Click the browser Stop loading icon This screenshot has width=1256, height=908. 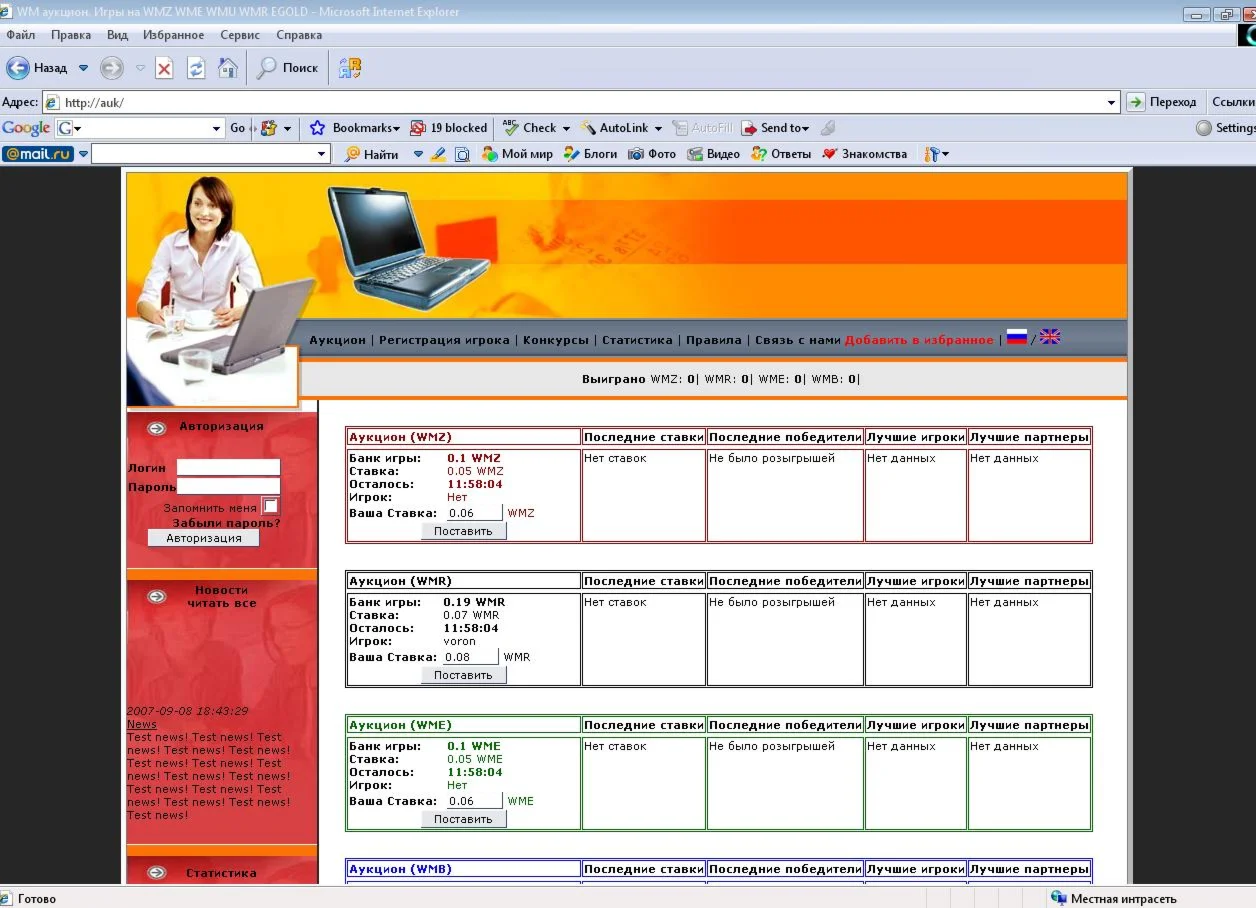[164, 68]
